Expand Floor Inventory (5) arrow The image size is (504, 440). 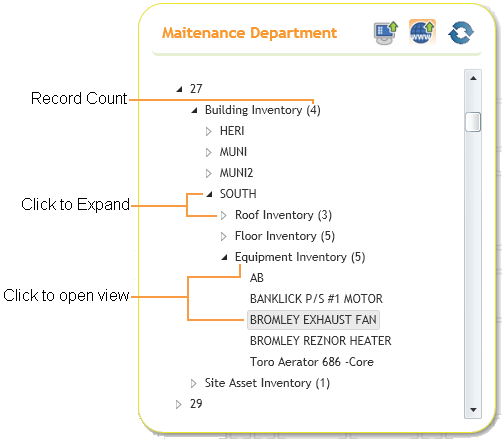(x=224, y=236)
